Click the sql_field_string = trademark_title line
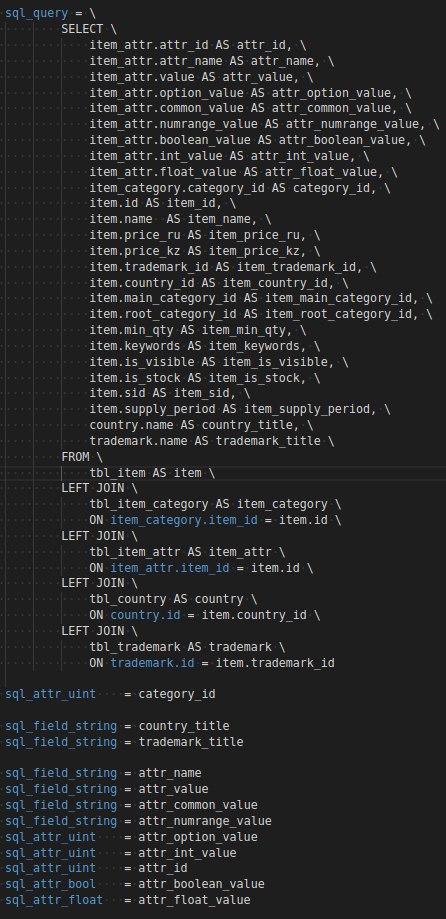 [x=124, y=741]
